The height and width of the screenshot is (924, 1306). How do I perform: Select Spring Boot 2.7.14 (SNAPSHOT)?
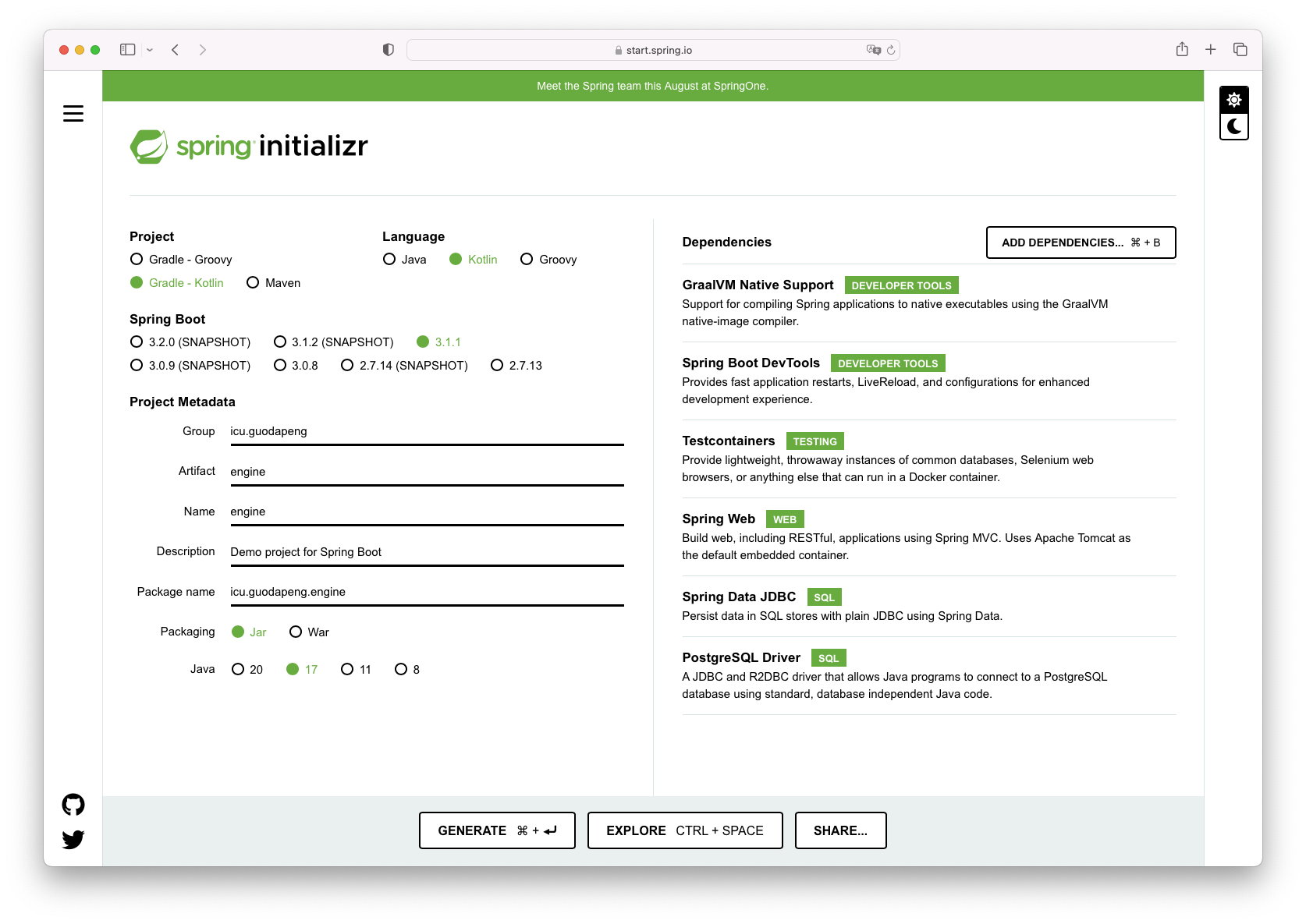coord(404,366)
